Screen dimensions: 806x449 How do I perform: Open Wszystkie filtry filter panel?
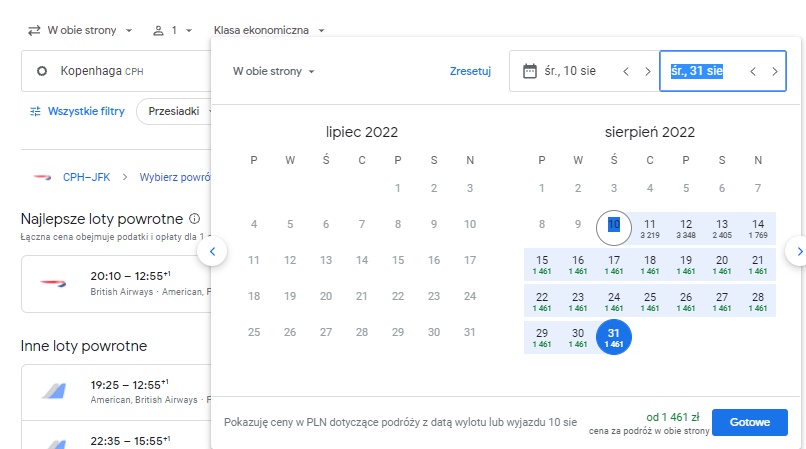[x=77, y=111]
